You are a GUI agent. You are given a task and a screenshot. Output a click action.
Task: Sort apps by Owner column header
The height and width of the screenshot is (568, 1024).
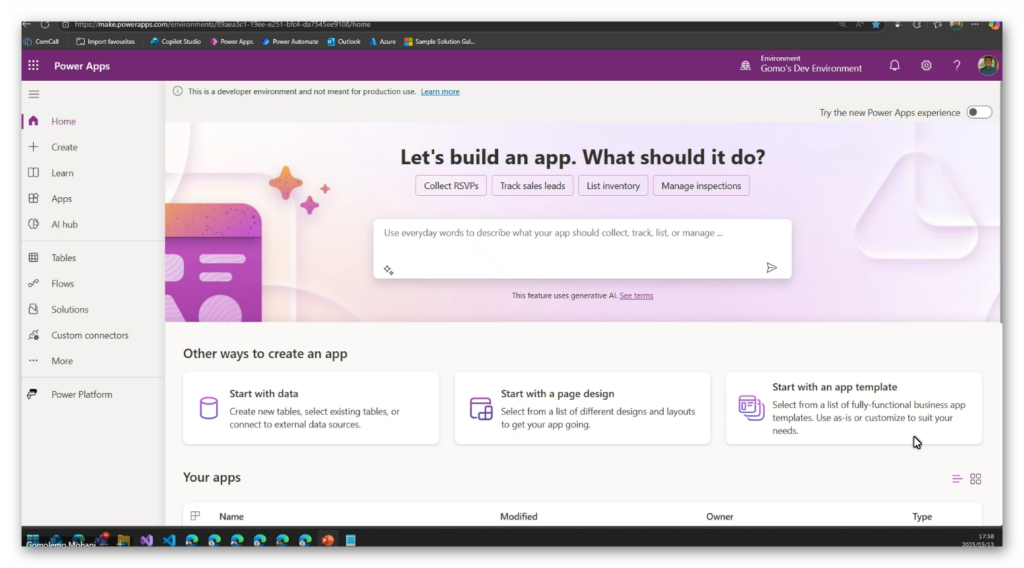point(719,516)
